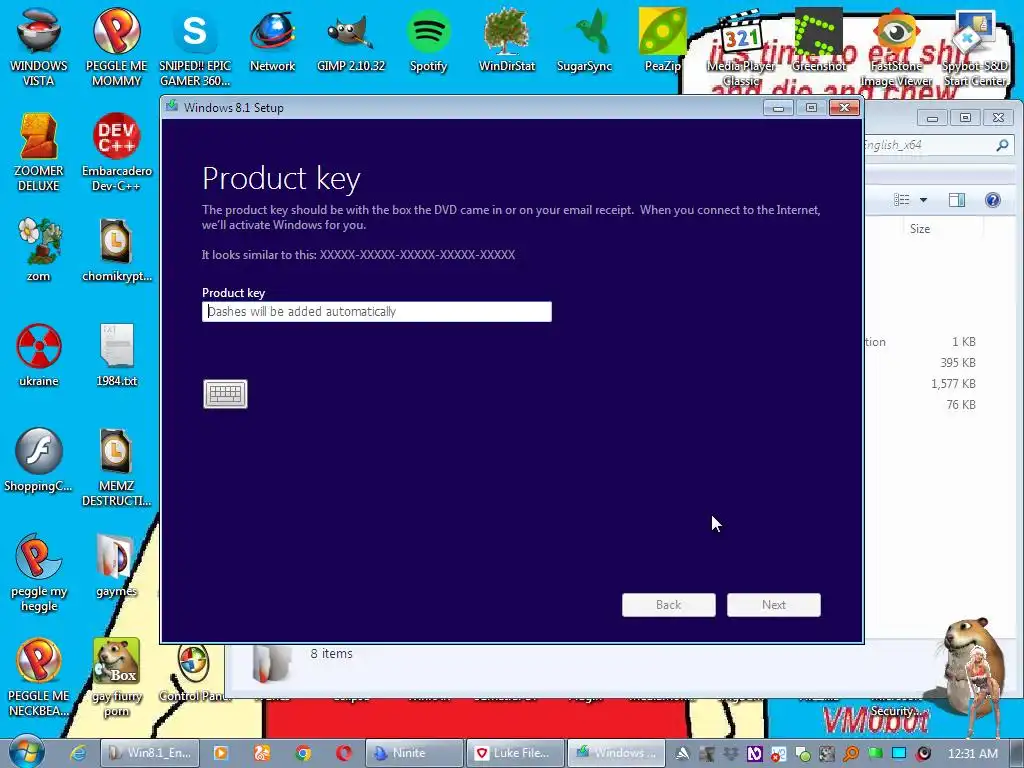The height and width of the screenshot is (768, 1024).
Task: Select the zom desktop icon
Action: point(39,249)
